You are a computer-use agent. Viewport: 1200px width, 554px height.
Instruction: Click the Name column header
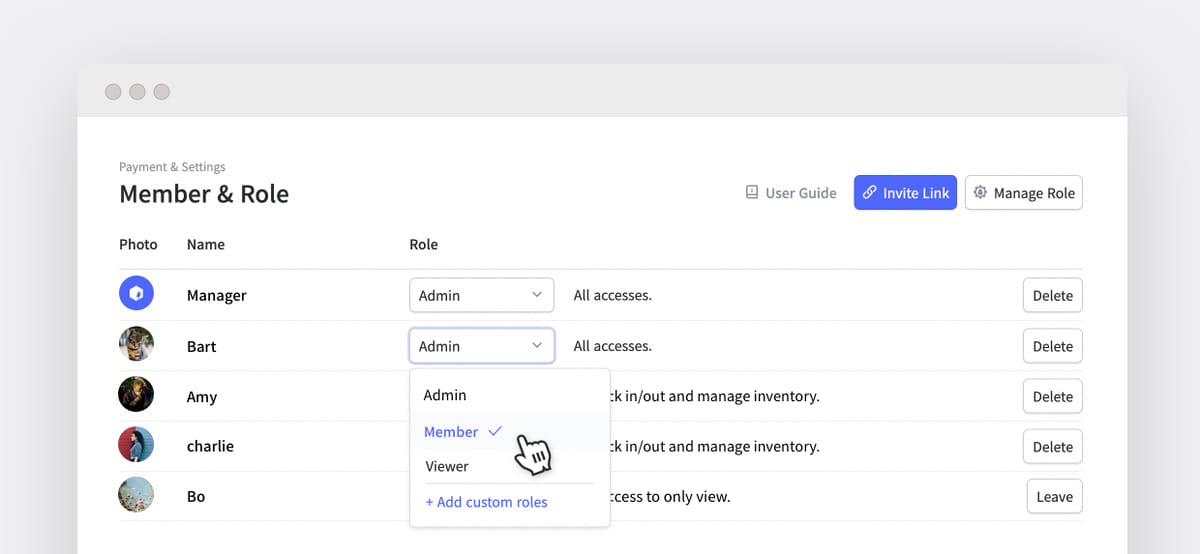tap(206, 244)
